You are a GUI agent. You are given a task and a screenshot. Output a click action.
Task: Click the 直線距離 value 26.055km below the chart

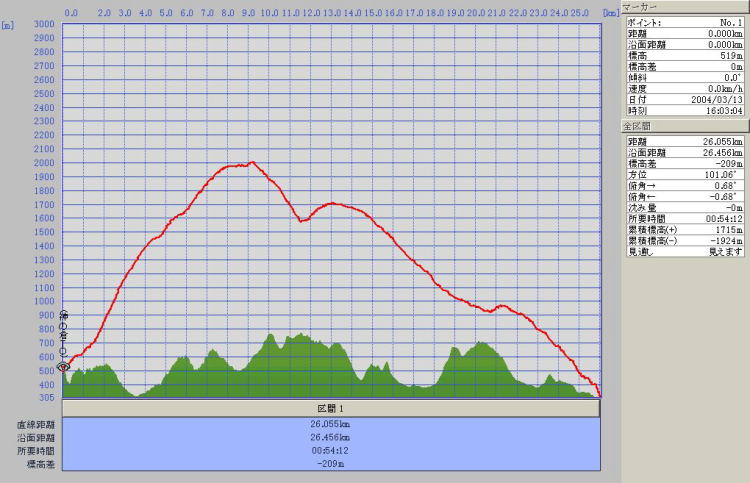[x=331, y=424]
